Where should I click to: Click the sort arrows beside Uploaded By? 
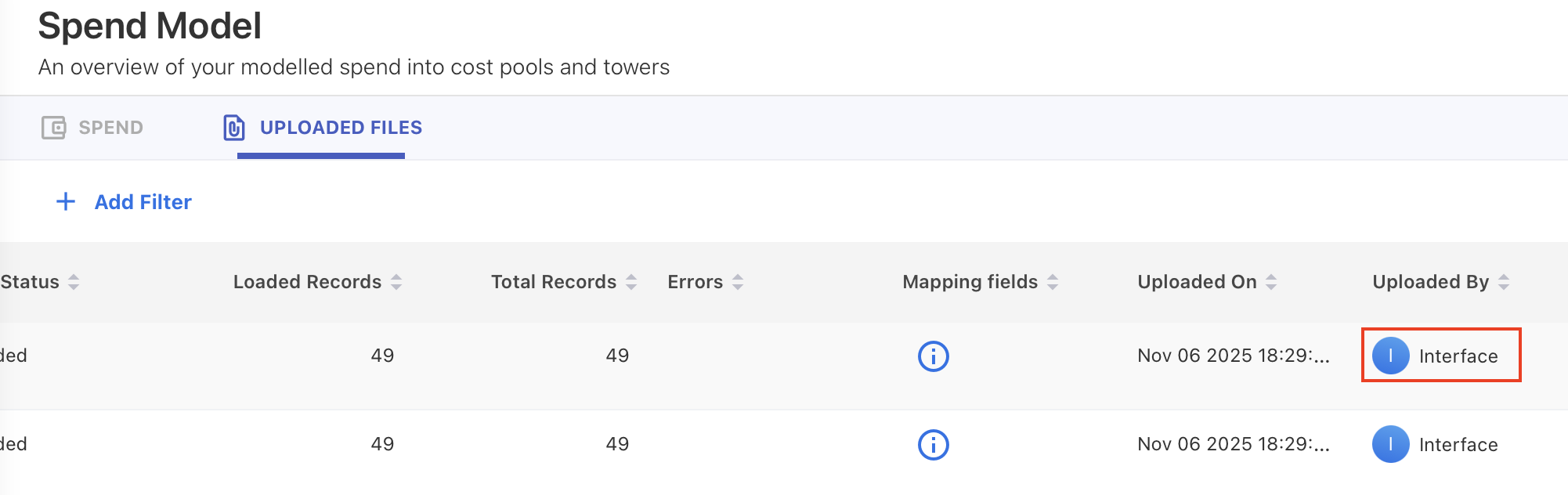(1503, 282)
